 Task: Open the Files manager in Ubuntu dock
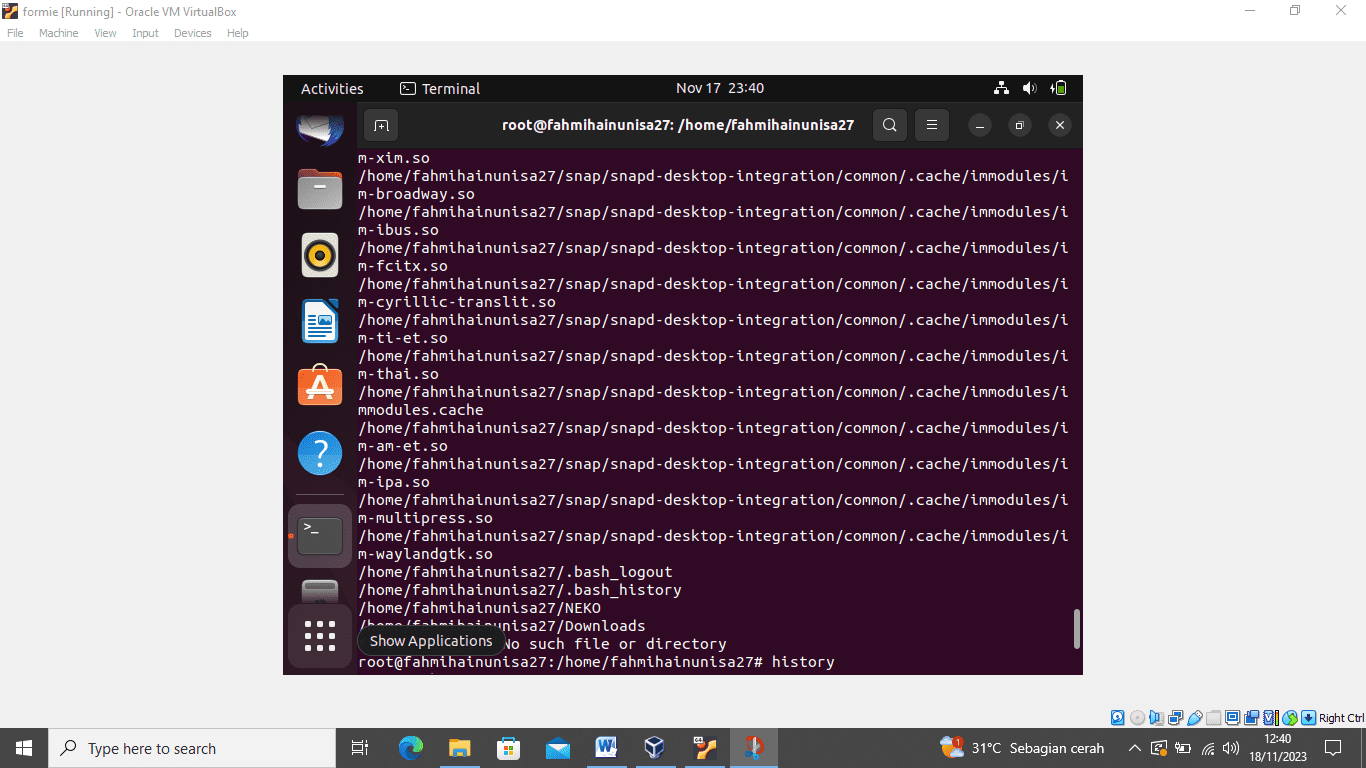[x=320, y=188]
